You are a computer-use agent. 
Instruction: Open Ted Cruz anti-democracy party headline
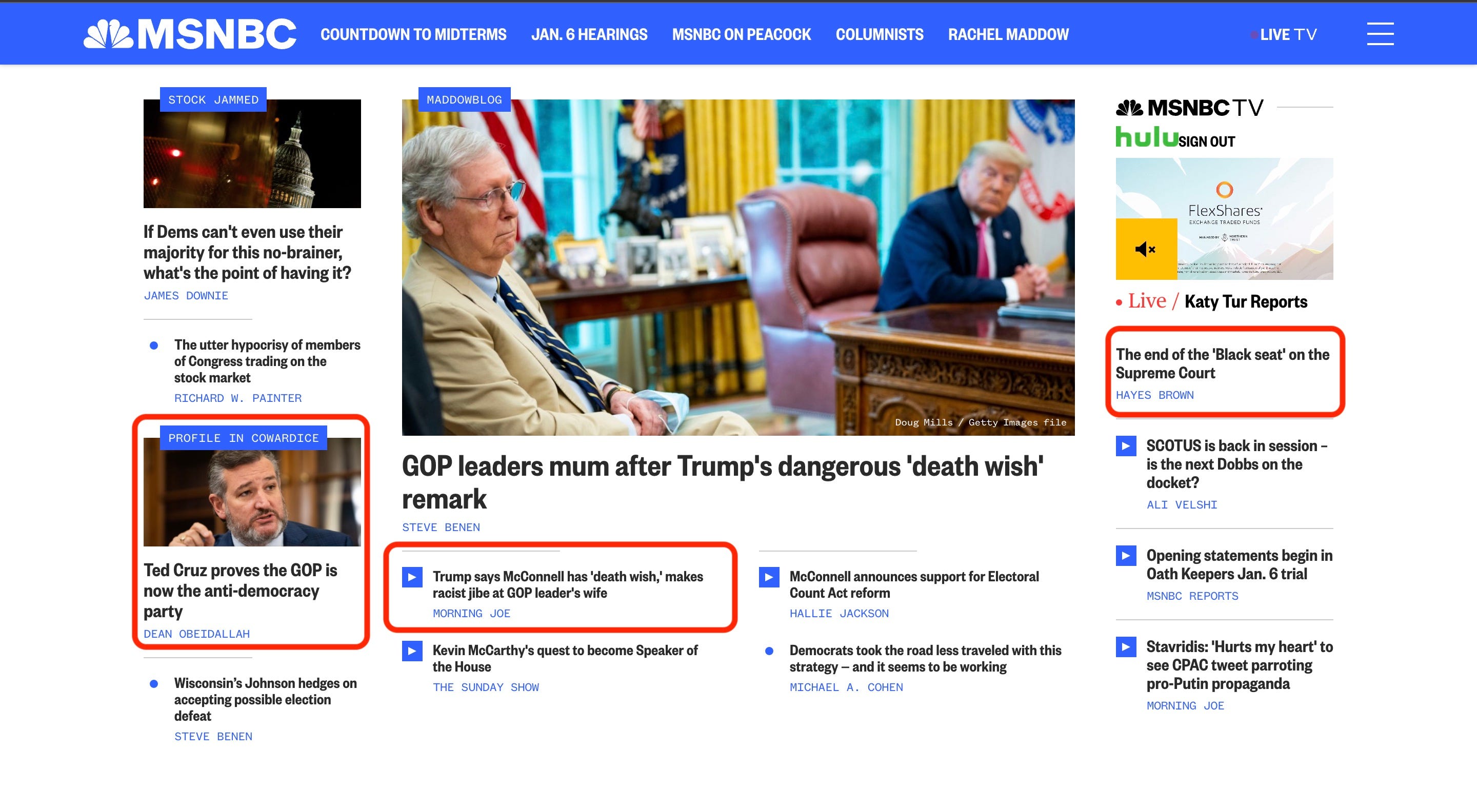[240, 591]
